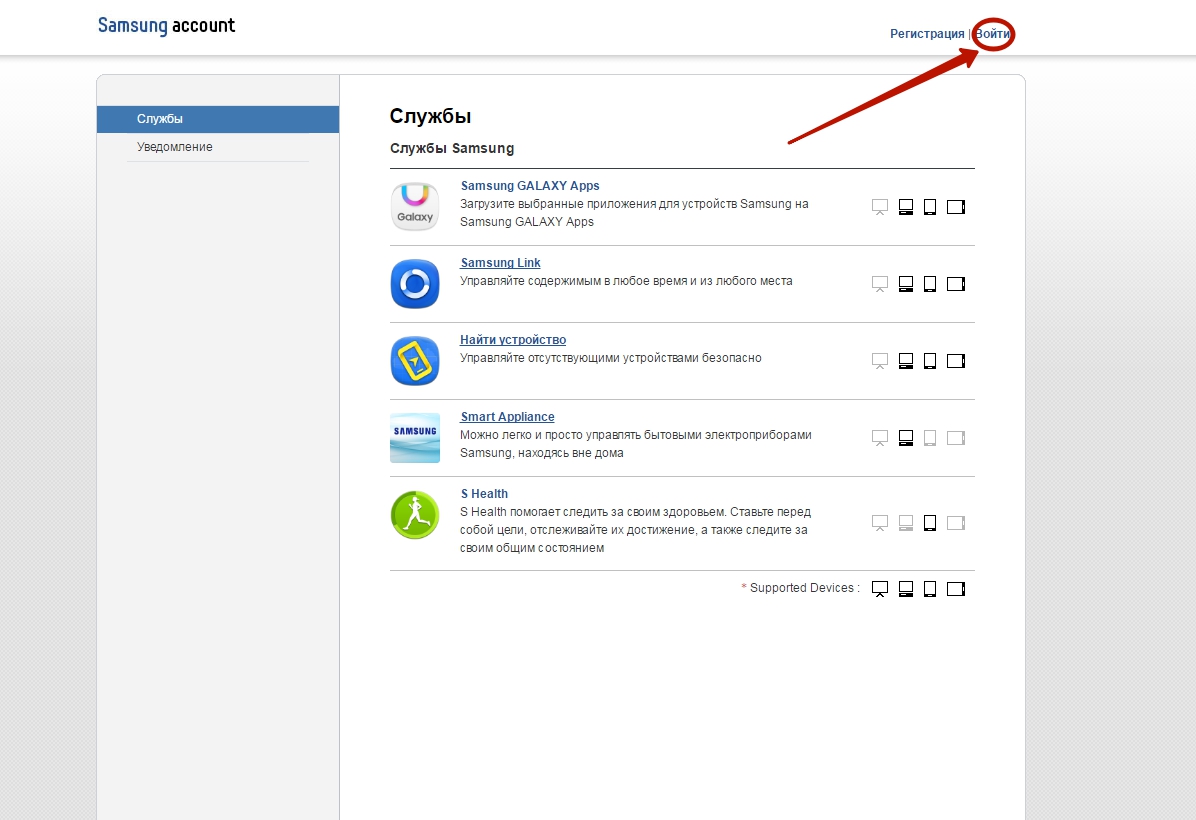Click the Войти sign-in link
This screenshot has height=820, width=1196.
tap(993, 34)
